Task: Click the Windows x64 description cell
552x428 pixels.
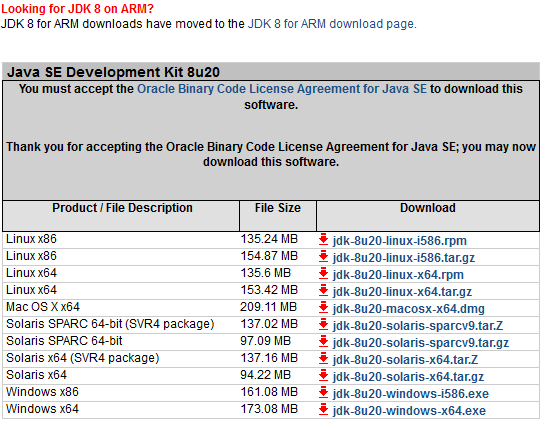Action: click(121, 409)
